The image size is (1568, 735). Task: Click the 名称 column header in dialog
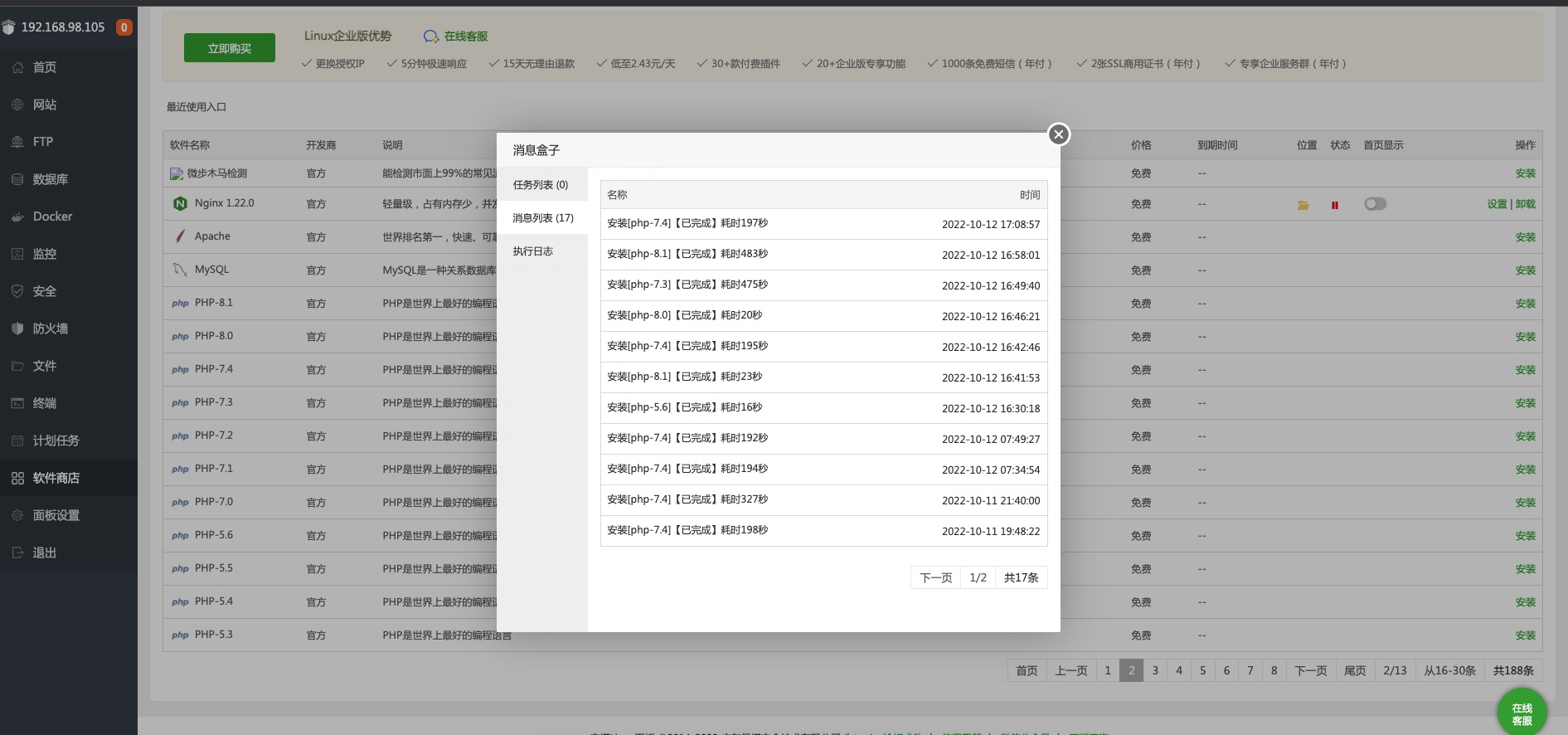pyautogui.click(x=617, y=195)
